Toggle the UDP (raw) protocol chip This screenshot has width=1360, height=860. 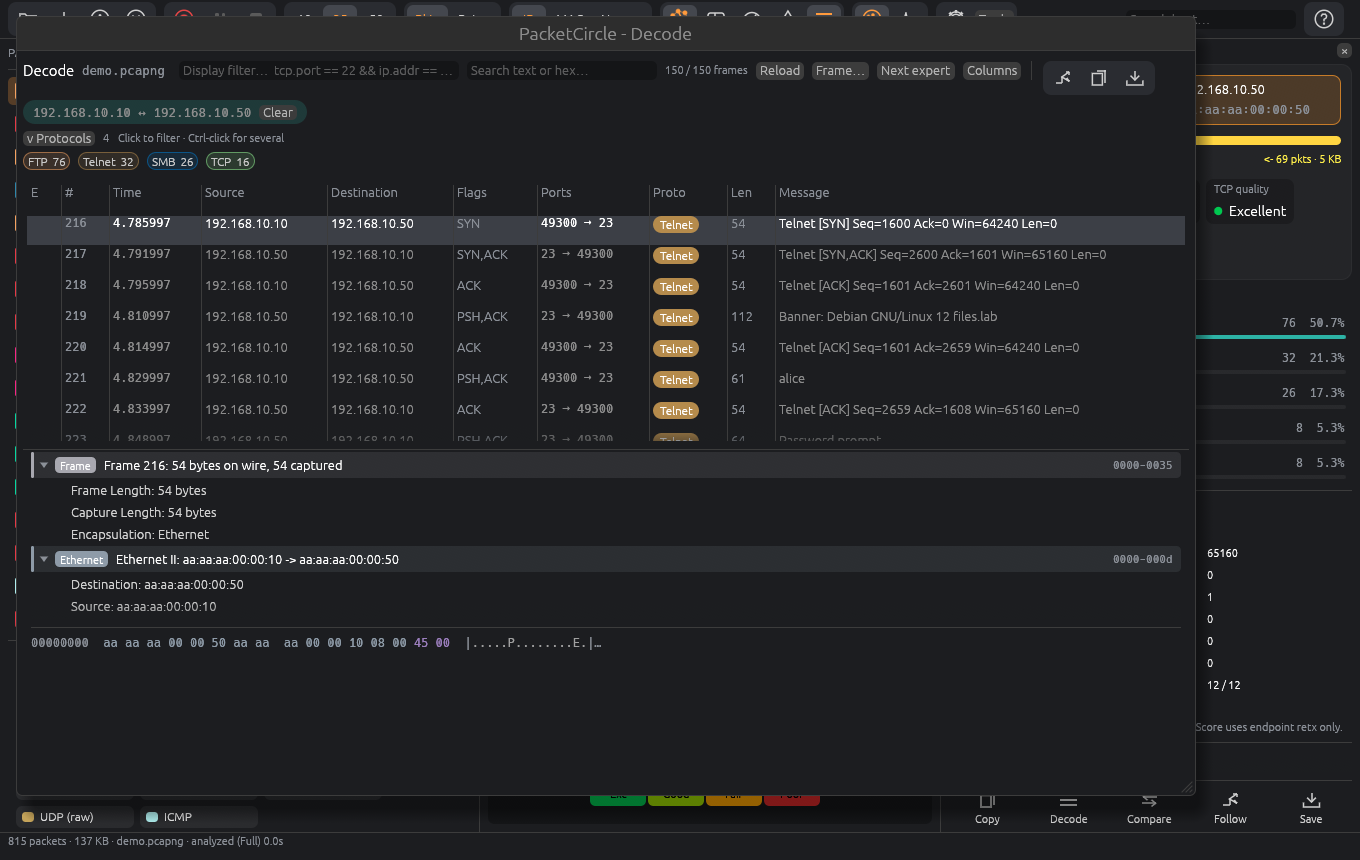pyautogui.click(x=75, y=817)
